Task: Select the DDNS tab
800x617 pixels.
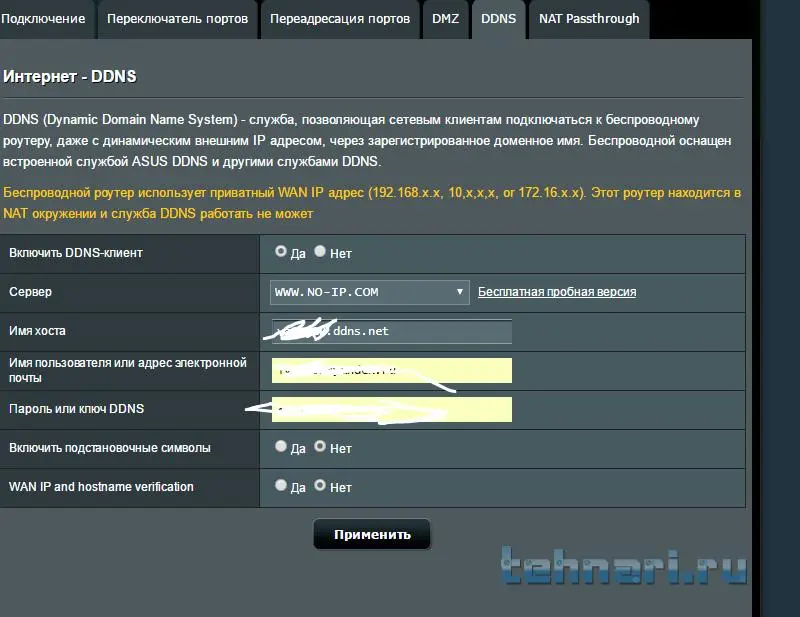Action: tap(498, 19)
